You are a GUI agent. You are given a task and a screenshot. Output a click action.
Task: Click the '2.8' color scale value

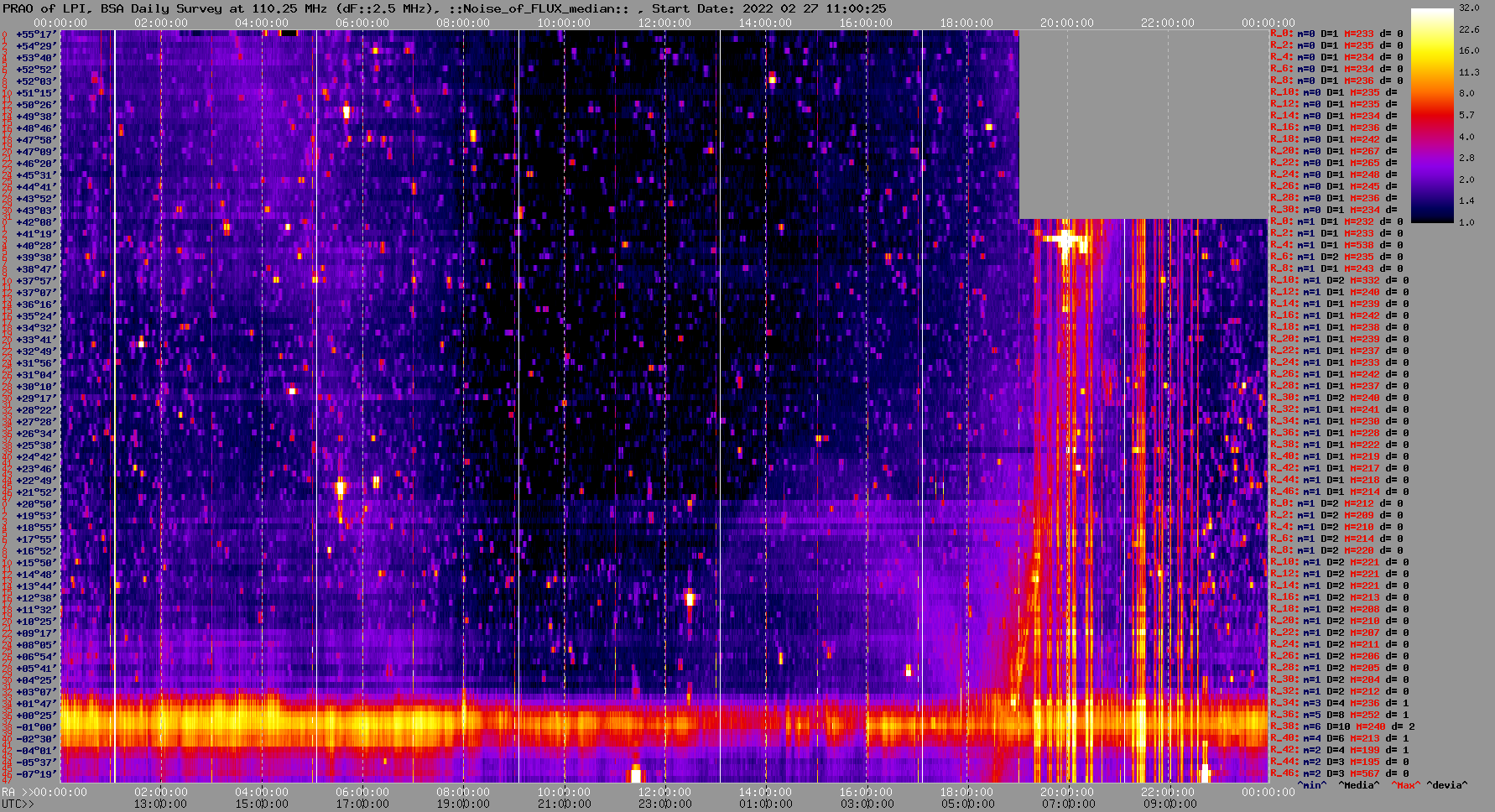[x=1466, y=158]
